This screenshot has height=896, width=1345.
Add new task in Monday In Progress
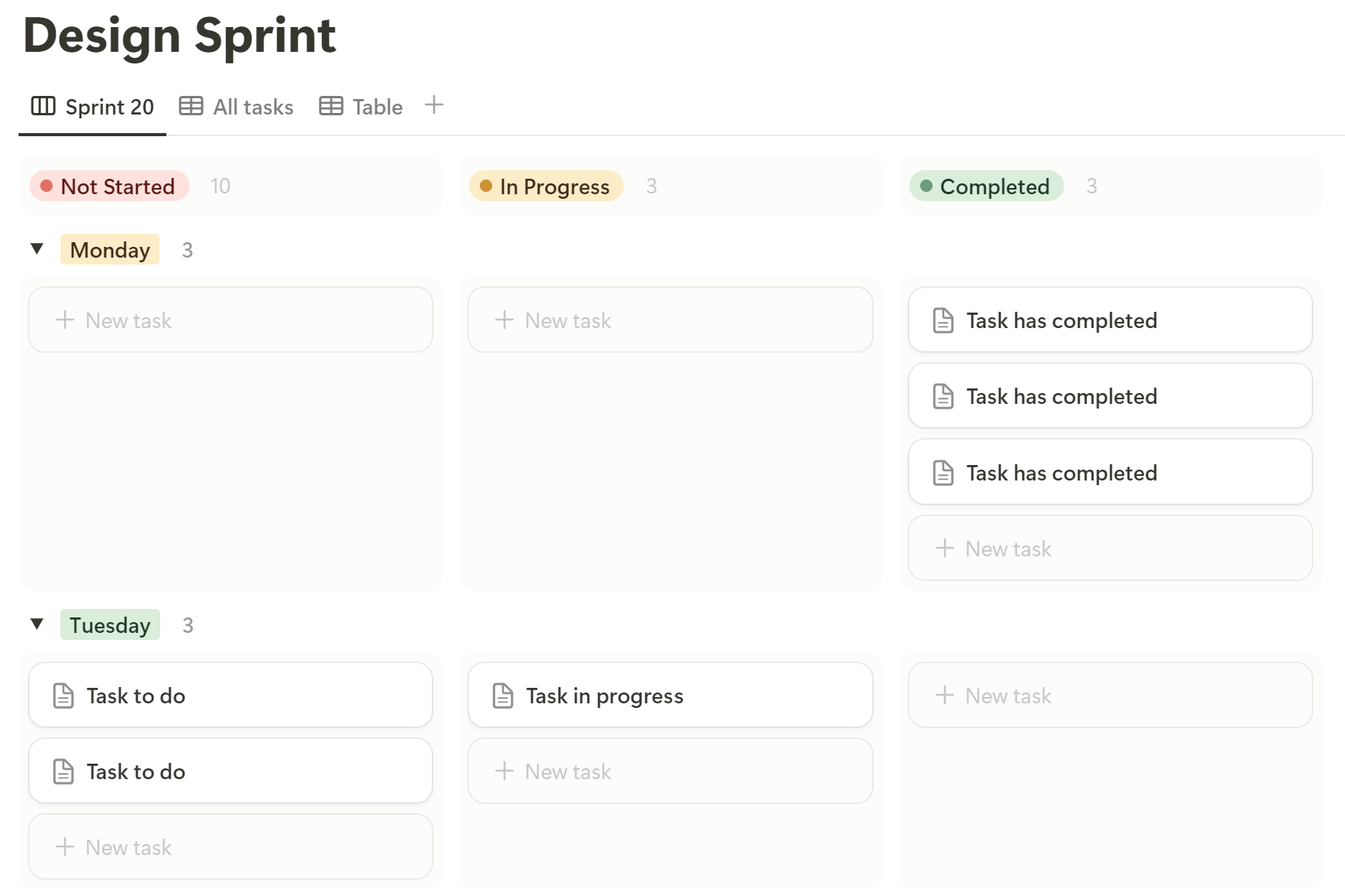[x=670, y=320]
